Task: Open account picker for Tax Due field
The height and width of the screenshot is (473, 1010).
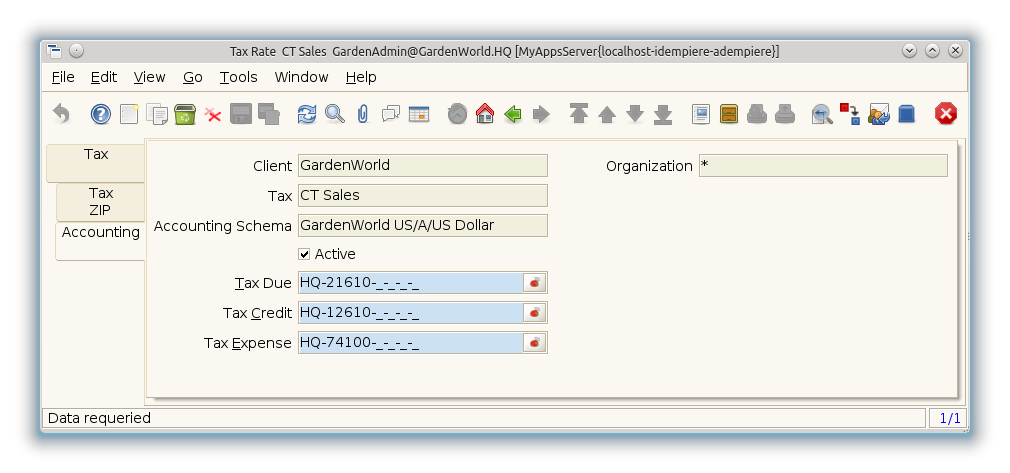Action: pos(535,283)
